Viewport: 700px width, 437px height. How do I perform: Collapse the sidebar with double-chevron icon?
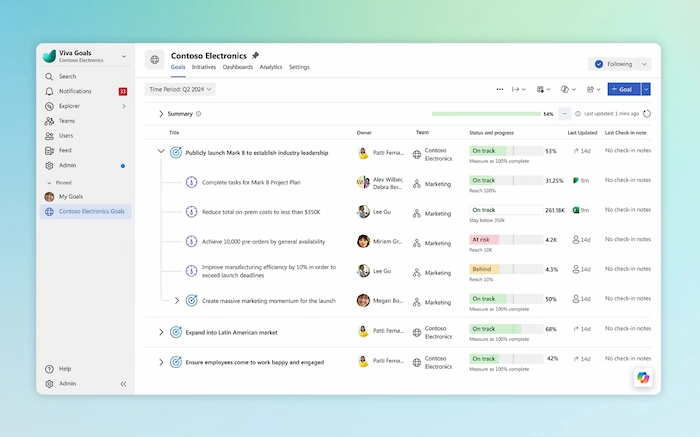point(124,383)
